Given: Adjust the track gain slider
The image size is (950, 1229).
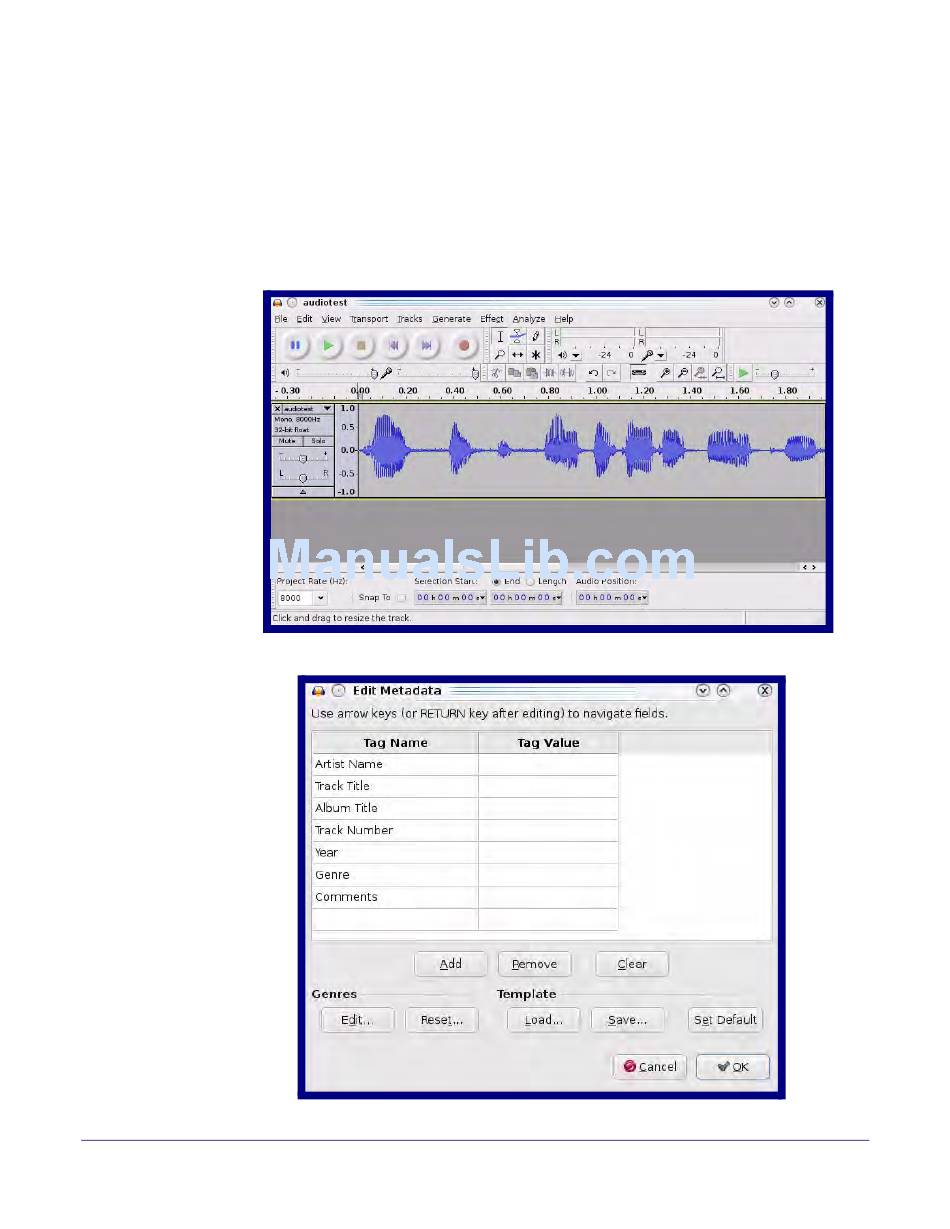Looking at the screenshot, I should (x=303, y=457).
